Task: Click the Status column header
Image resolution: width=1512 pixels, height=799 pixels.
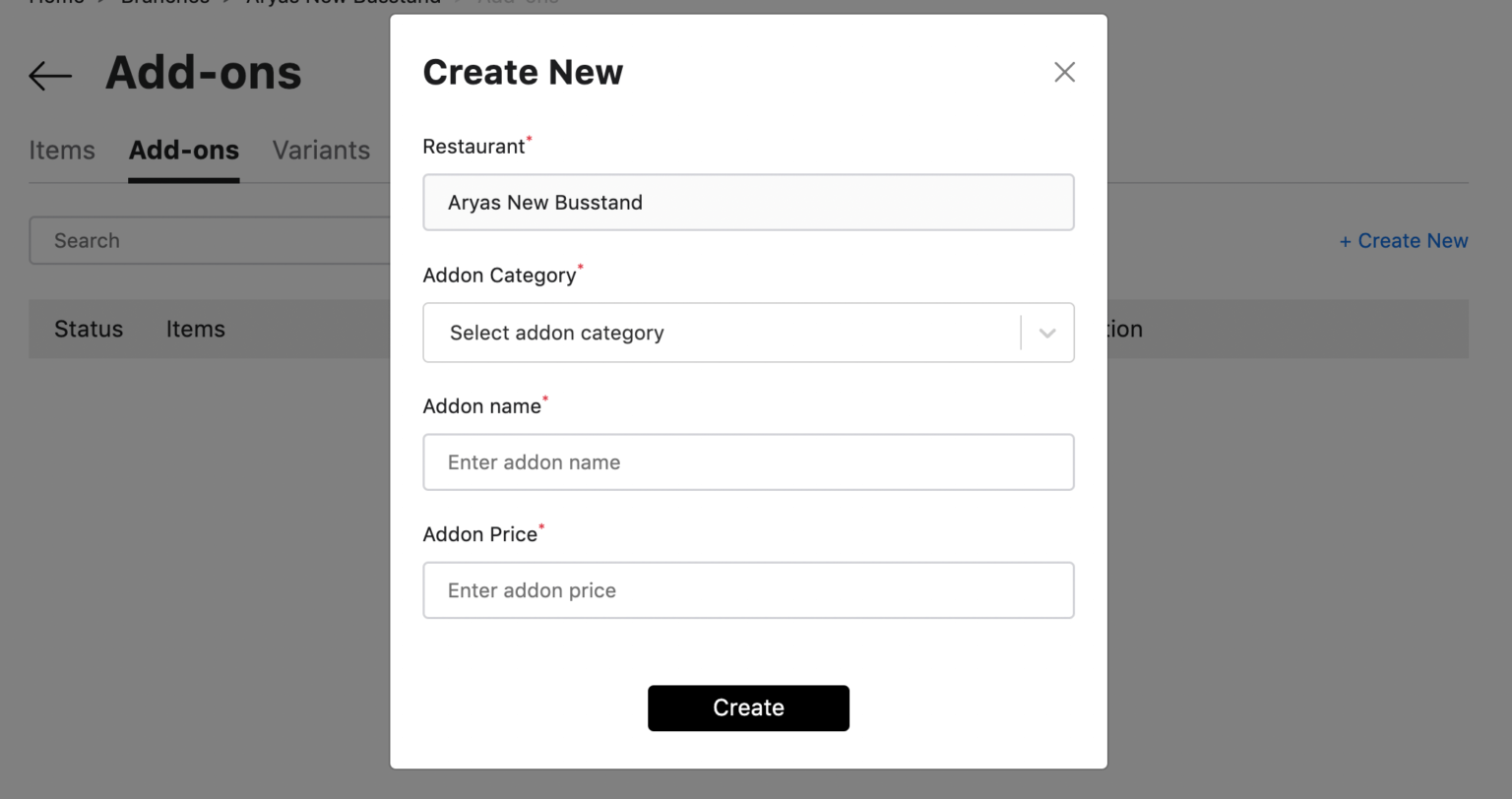Action: click(88, 329)
